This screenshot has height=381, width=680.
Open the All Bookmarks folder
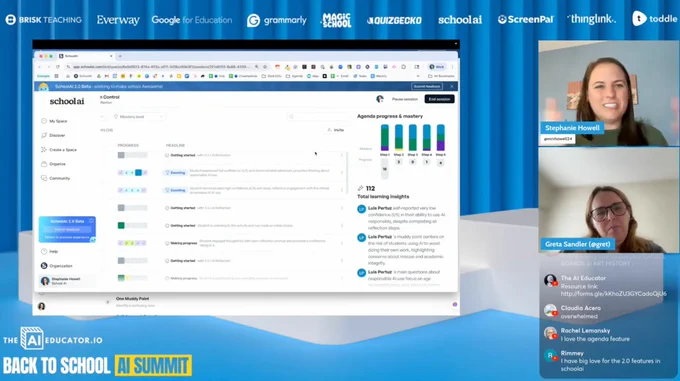(x=441, y=76)
